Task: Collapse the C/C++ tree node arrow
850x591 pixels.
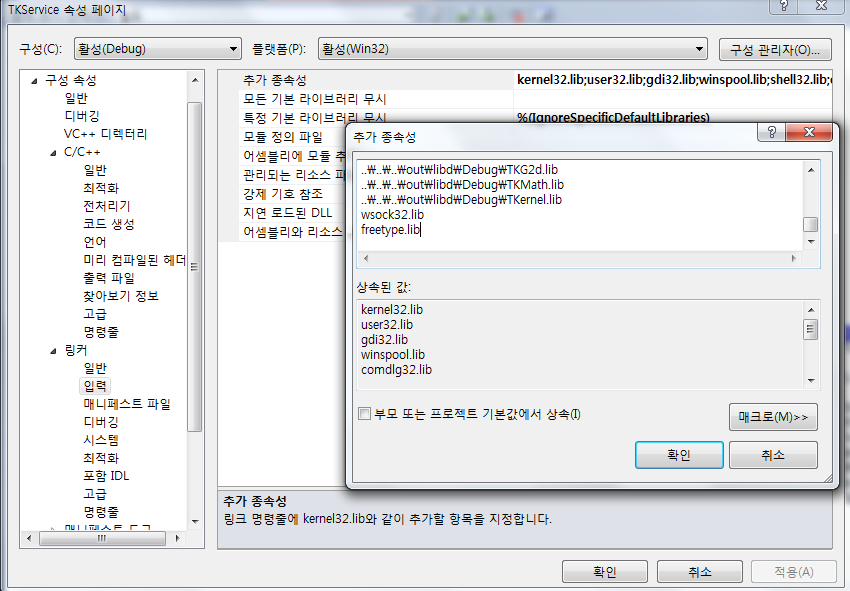Action: pyautogui.click(x=53, y=153)
